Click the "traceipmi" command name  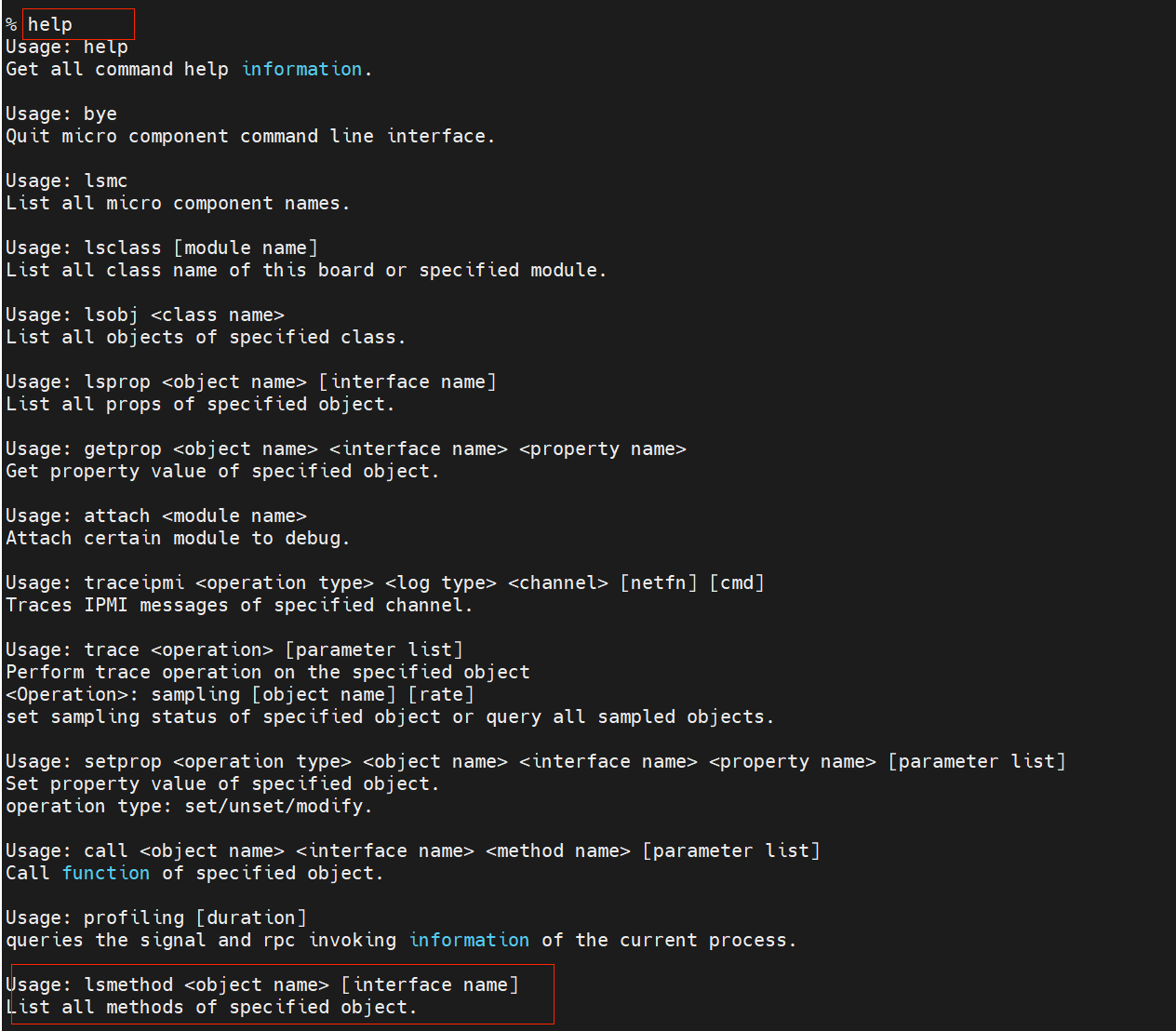[x=134, y=583]
